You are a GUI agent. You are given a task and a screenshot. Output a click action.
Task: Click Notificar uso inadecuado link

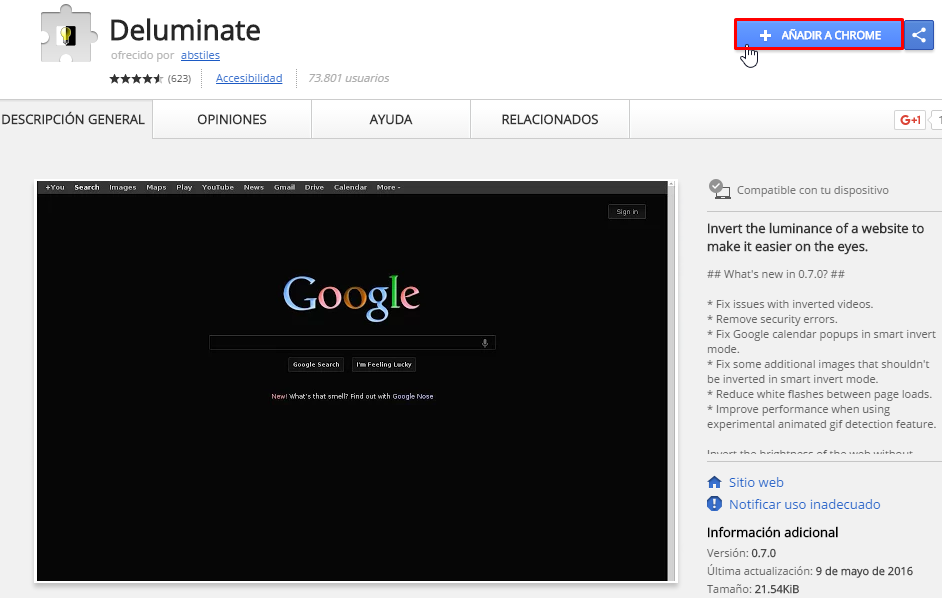click(804, 504)
